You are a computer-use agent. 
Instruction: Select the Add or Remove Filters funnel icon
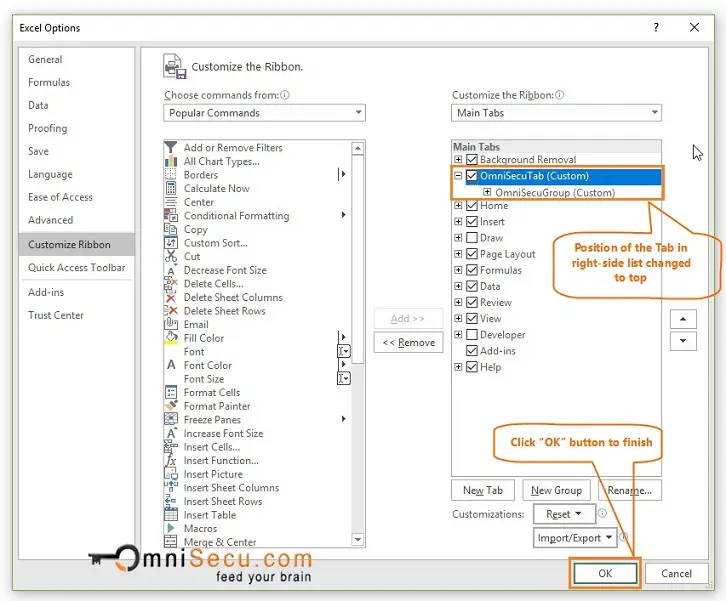pyautogui.click(x=171, y=147)
